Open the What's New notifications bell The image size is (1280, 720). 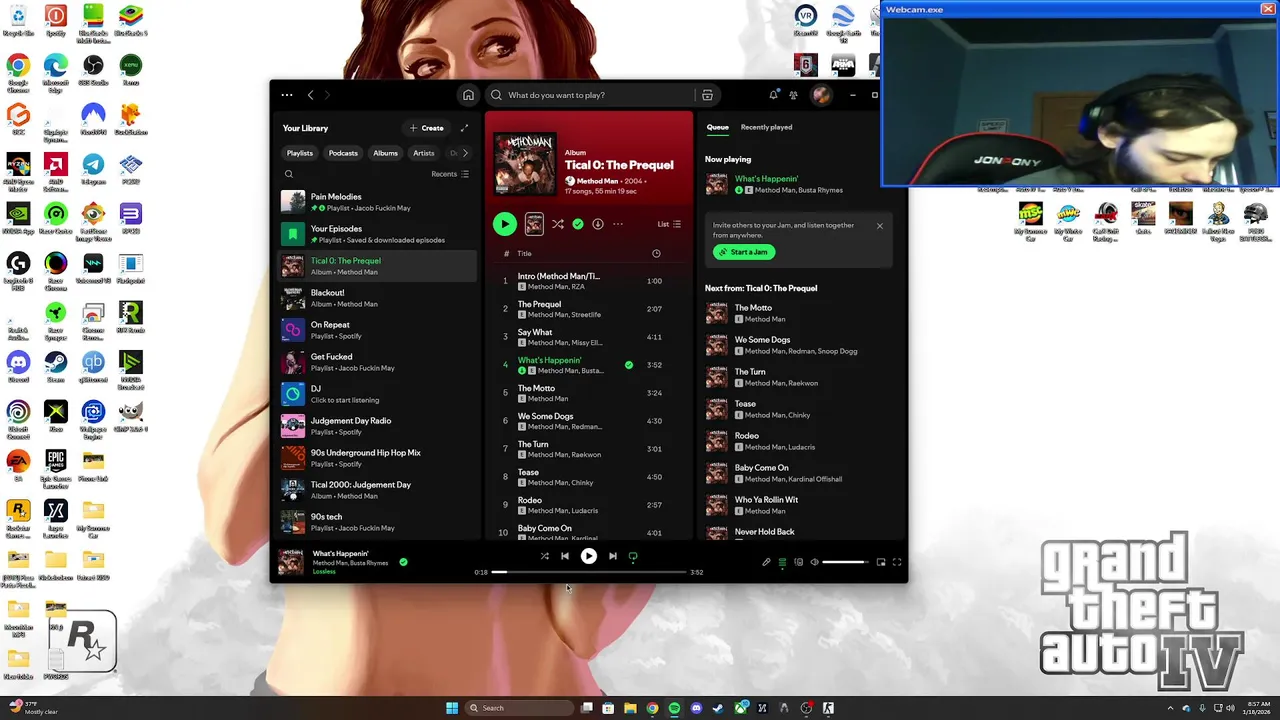coord(773,95)
